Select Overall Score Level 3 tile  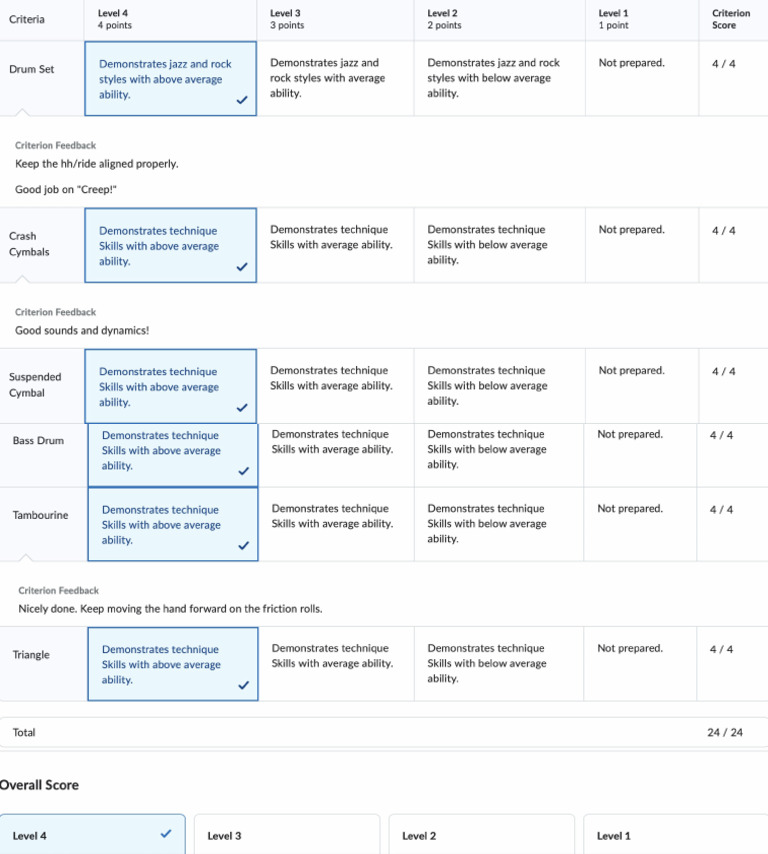[286, 835]
